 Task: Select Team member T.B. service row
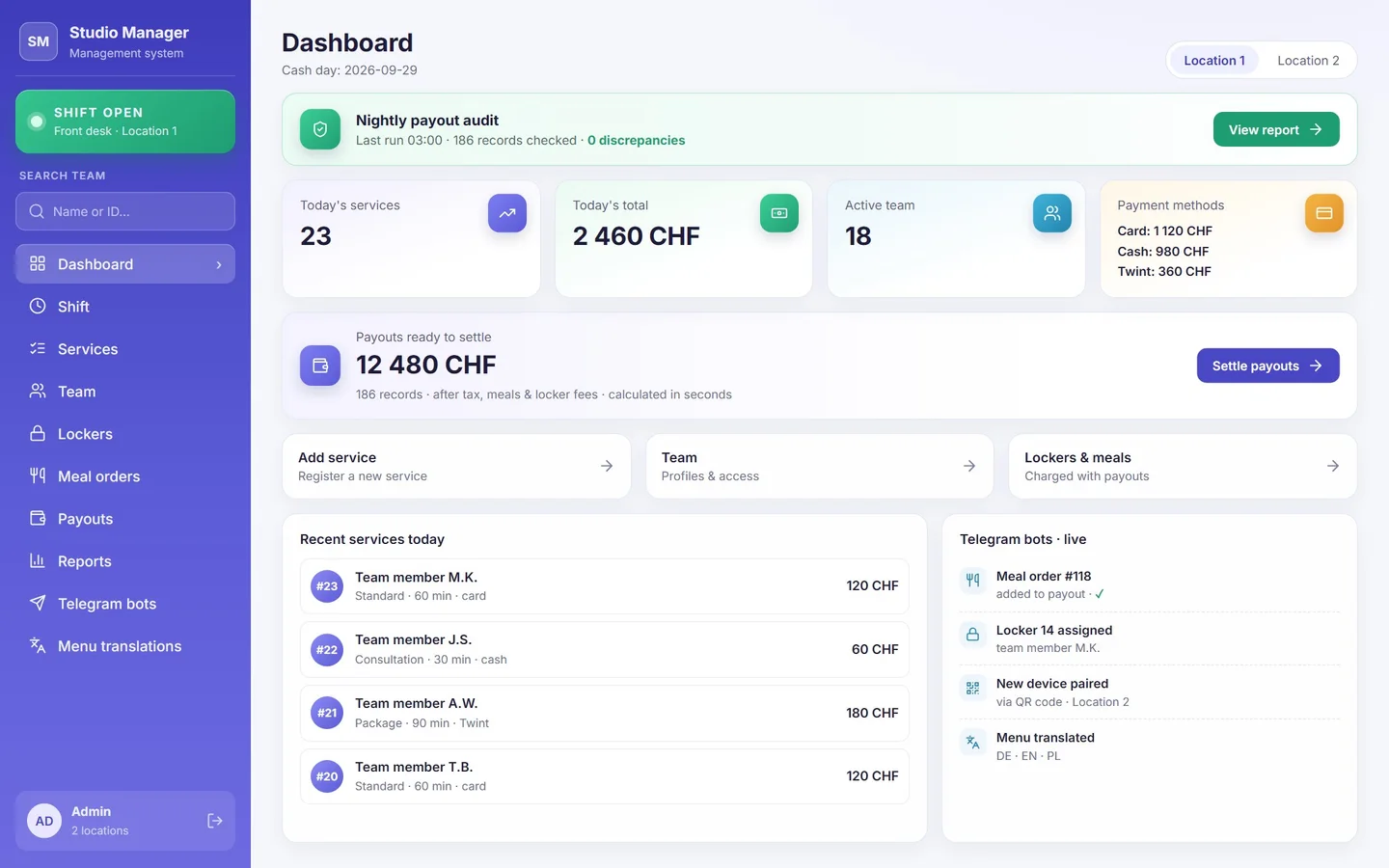(x=605, y=777)
